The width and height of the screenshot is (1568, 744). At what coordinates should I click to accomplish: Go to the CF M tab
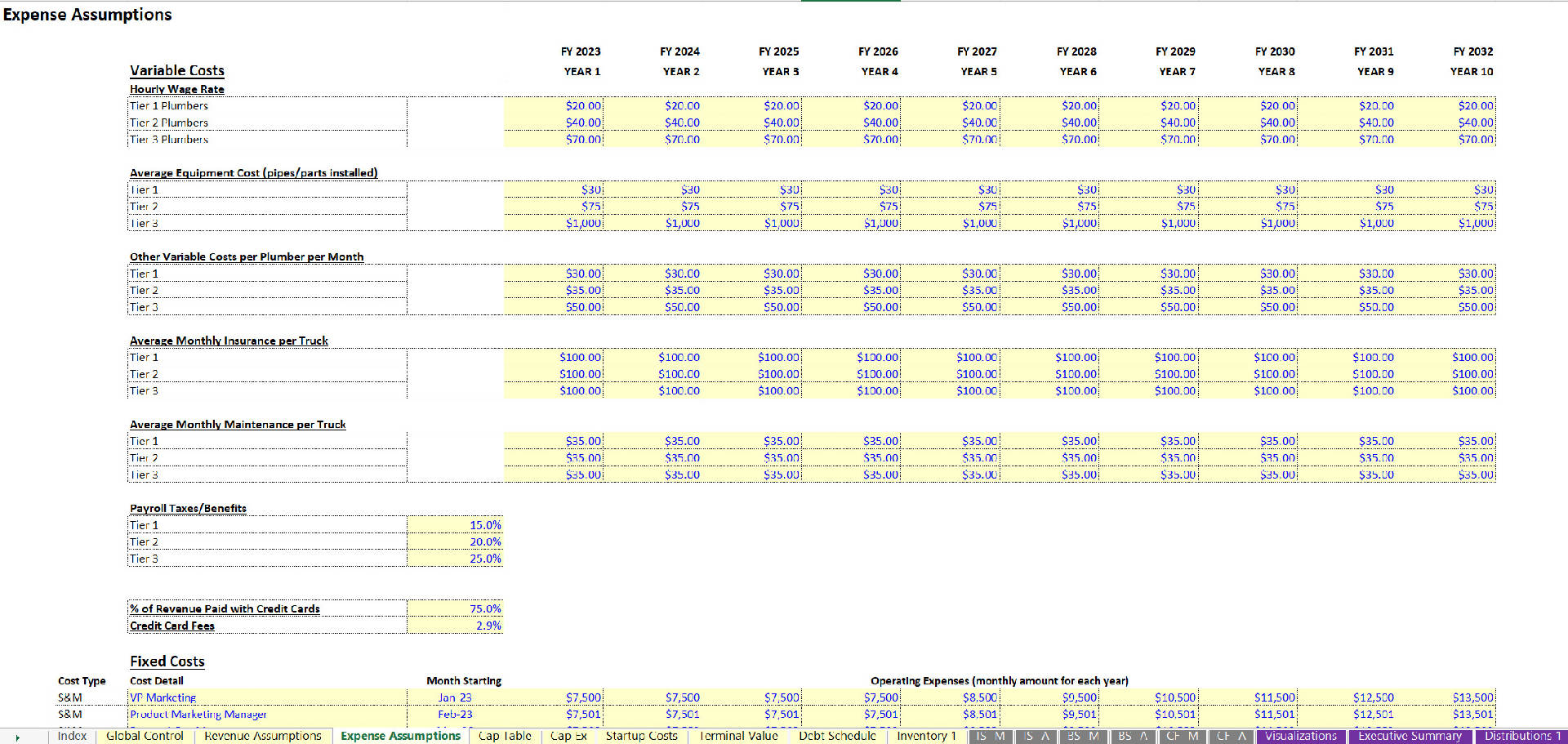[1183, 736]
